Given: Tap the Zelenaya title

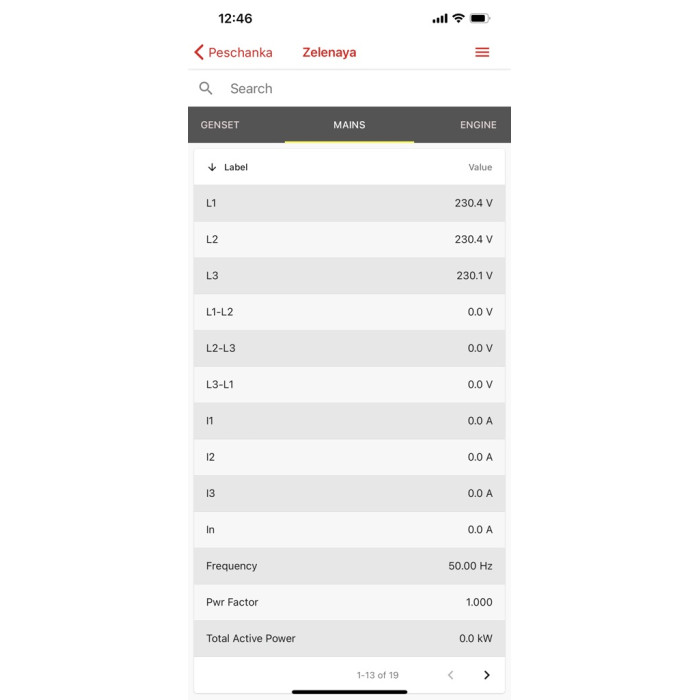Looking at the screenshot, I should 329,53.
